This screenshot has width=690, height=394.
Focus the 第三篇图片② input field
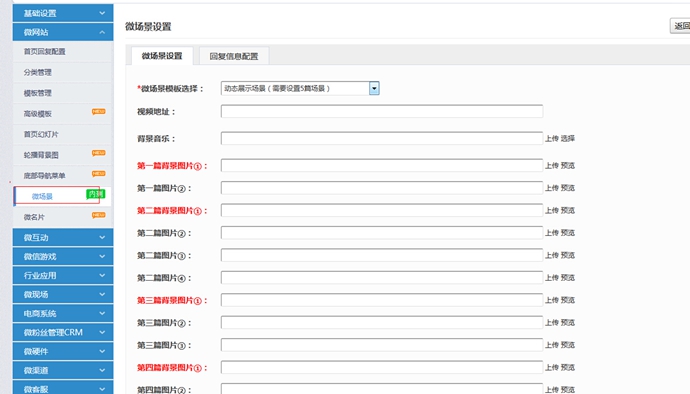[x=382, y=322]
